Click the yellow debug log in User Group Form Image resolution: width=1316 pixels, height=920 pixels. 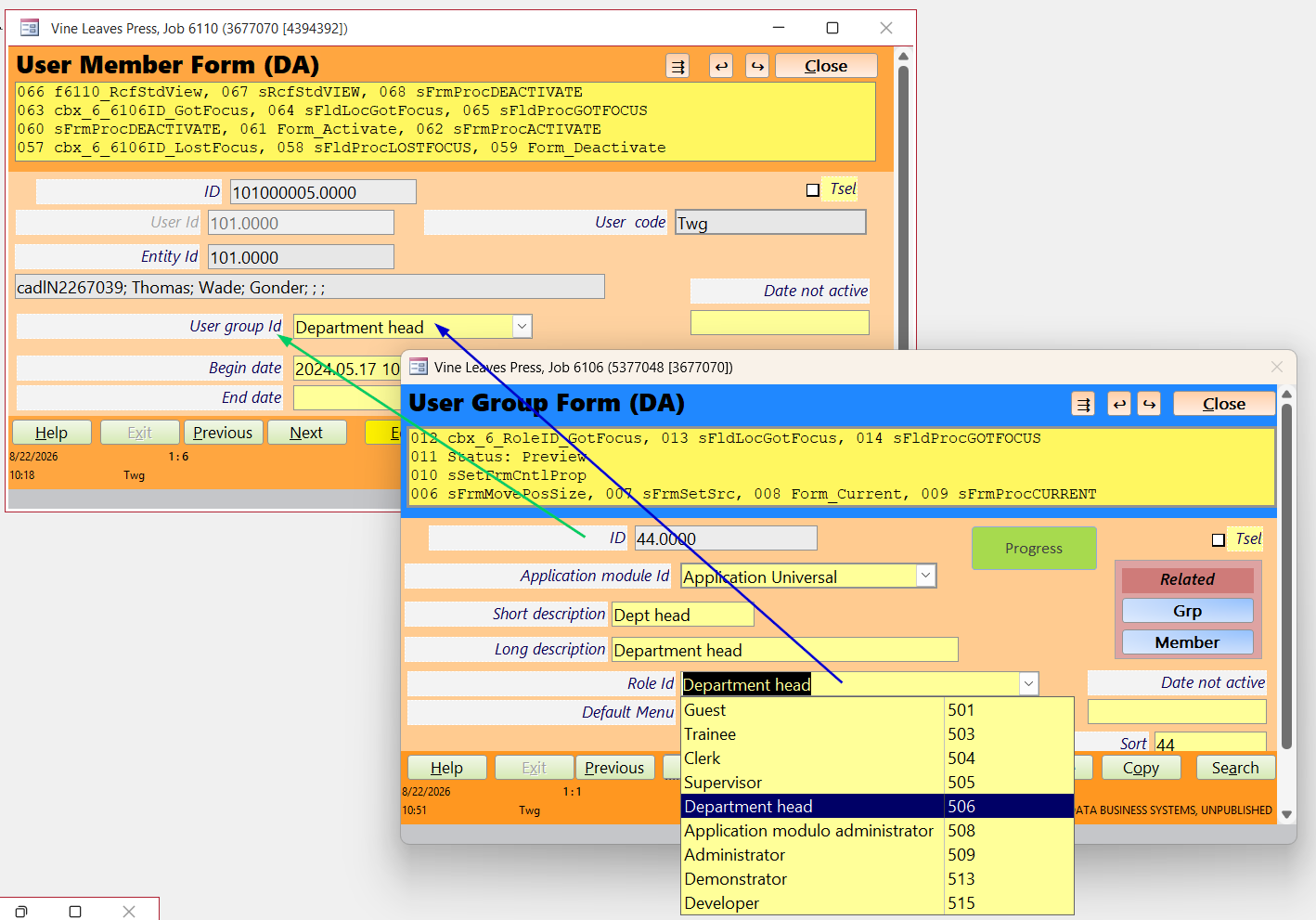[842, 467]
